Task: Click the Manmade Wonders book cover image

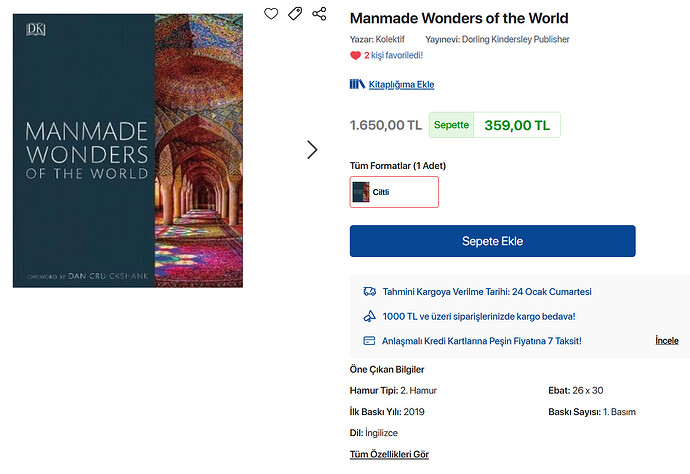Action: click(x=128, y=151)
